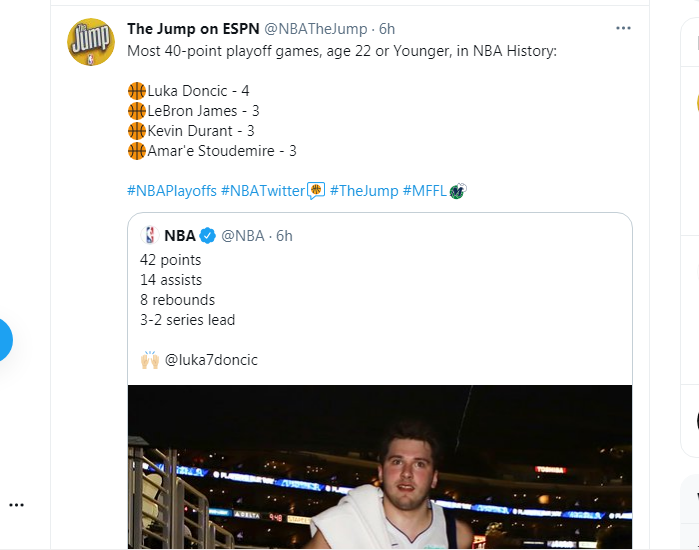
Task: Open the @luka7doncic mention
Action: tap(211, 360)
